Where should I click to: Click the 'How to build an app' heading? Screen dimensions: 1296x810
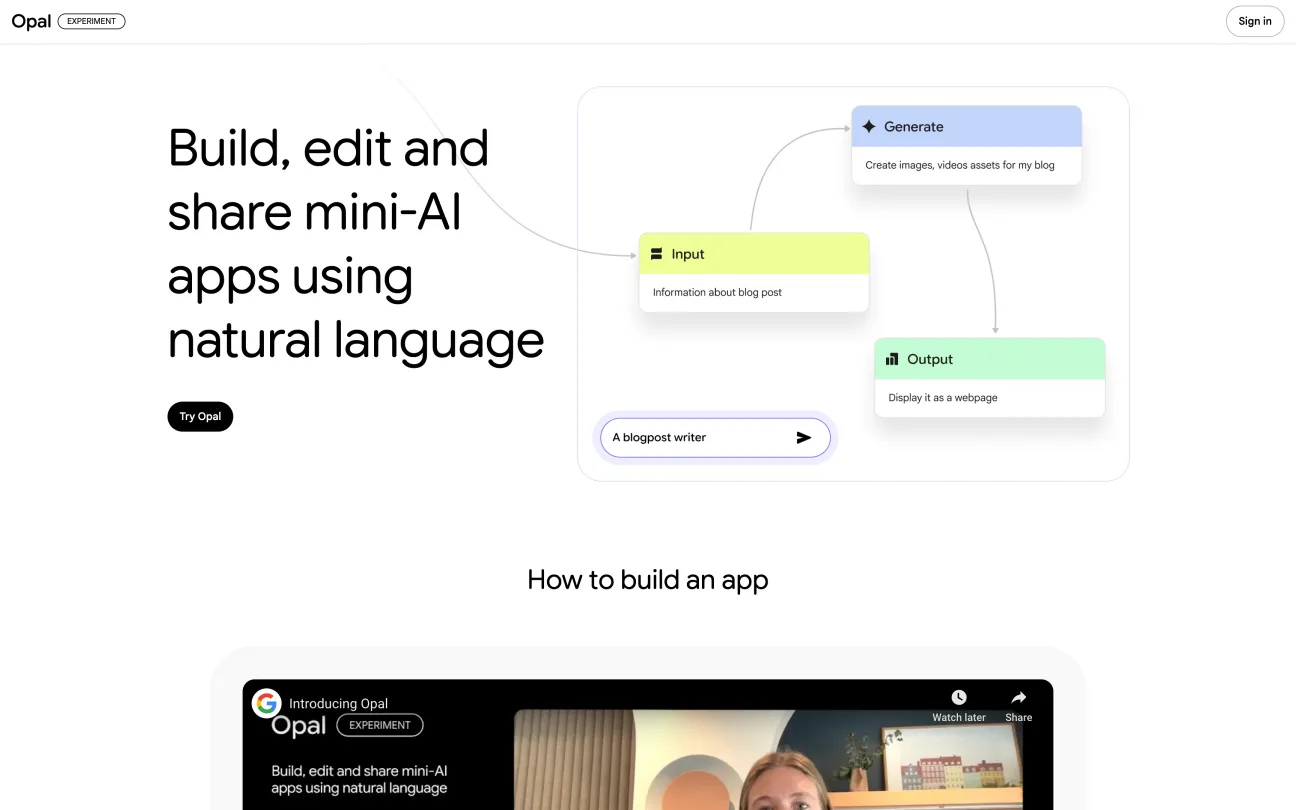click(x=648, y=580)
